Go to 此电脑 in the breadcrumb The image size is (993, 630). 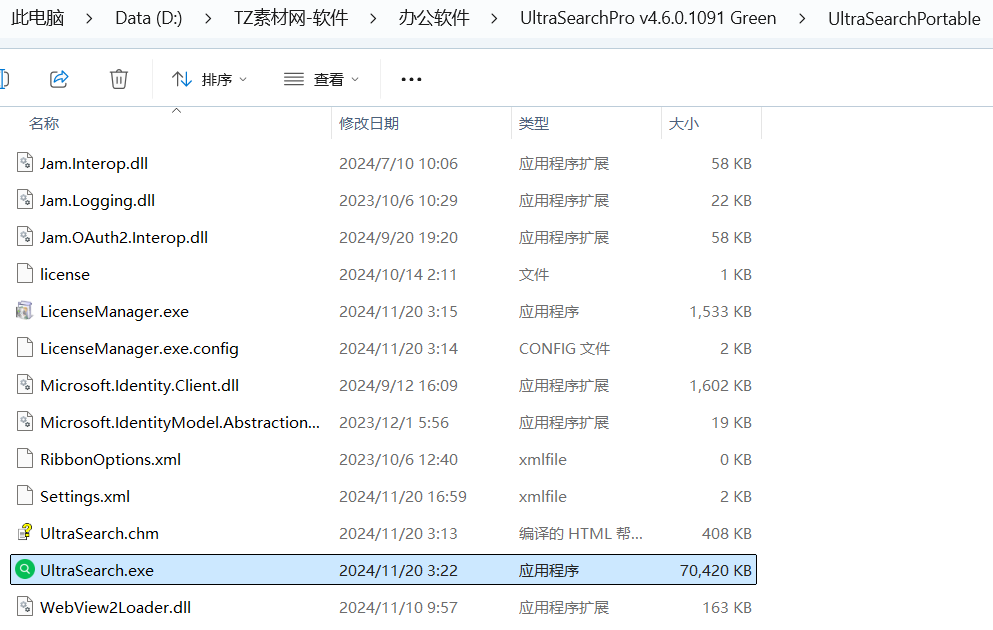(38, 18)
